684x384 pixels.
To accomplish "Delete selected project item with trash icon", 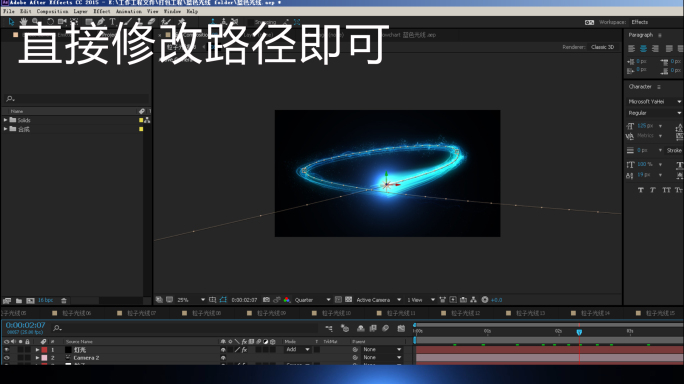I will 64,301.
